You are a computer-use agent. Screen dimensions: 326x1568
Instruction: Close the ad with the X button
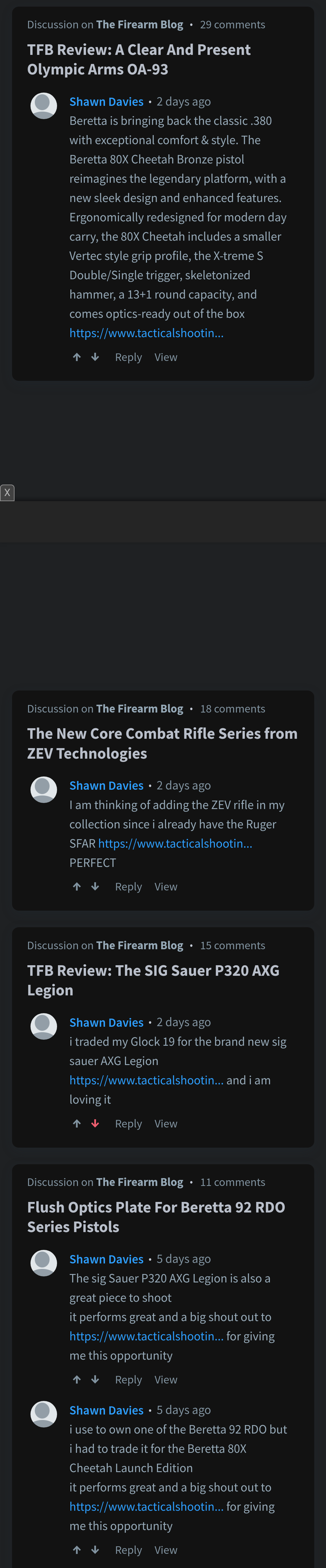pyautogui.click(x=7, y=492)
